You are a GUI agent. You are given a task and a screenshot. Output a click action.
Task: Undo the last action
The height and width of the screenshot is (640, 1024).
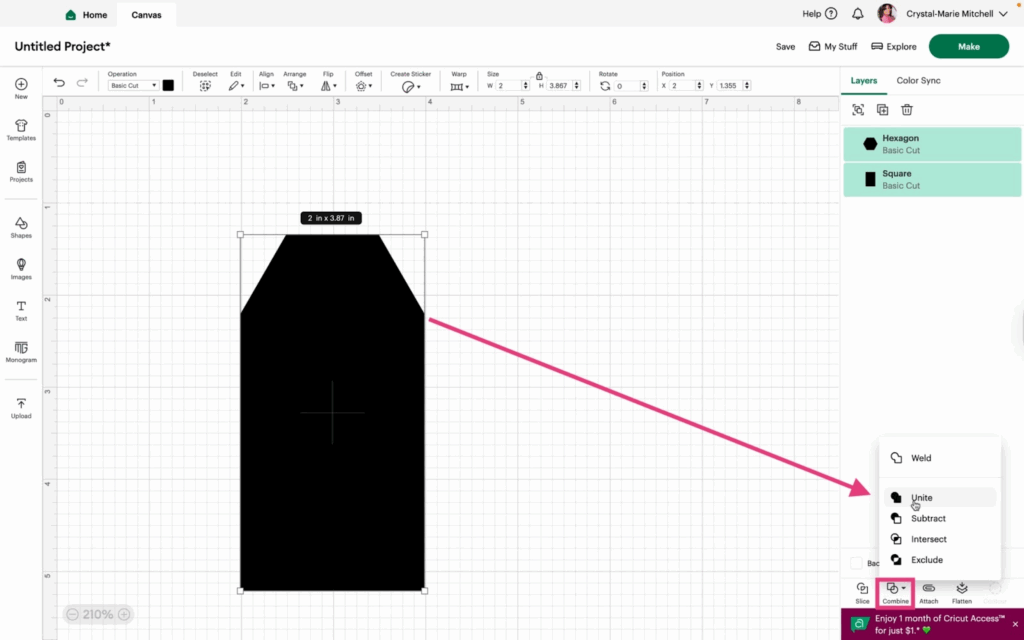coord(59,82)
